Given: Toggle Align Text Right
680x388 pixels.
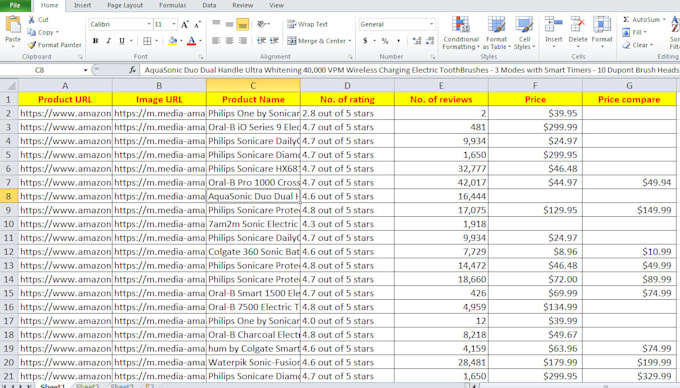Looking at the screenshot, I should coord(243,41).
